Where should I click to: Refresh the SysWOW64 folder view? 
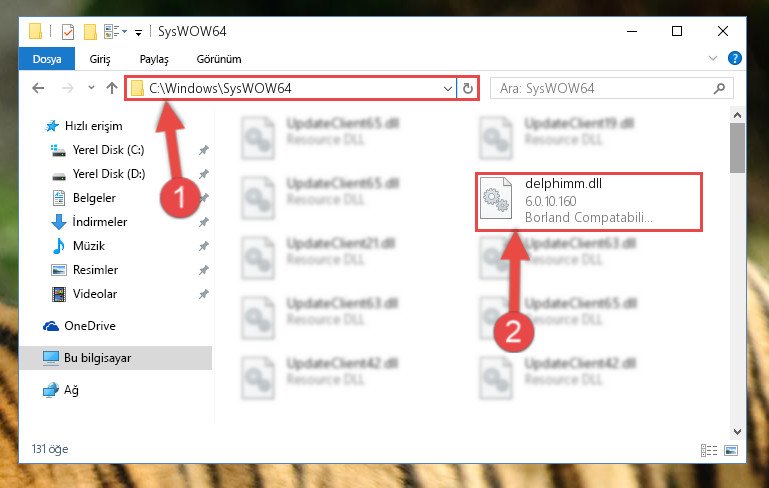[x=468, y=88]
